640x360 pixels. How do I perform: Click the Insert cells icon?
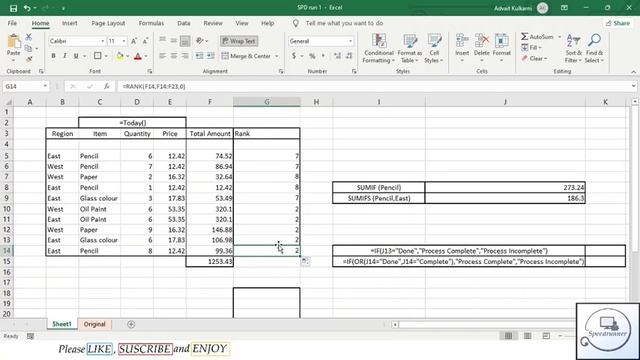click(462, 41)
